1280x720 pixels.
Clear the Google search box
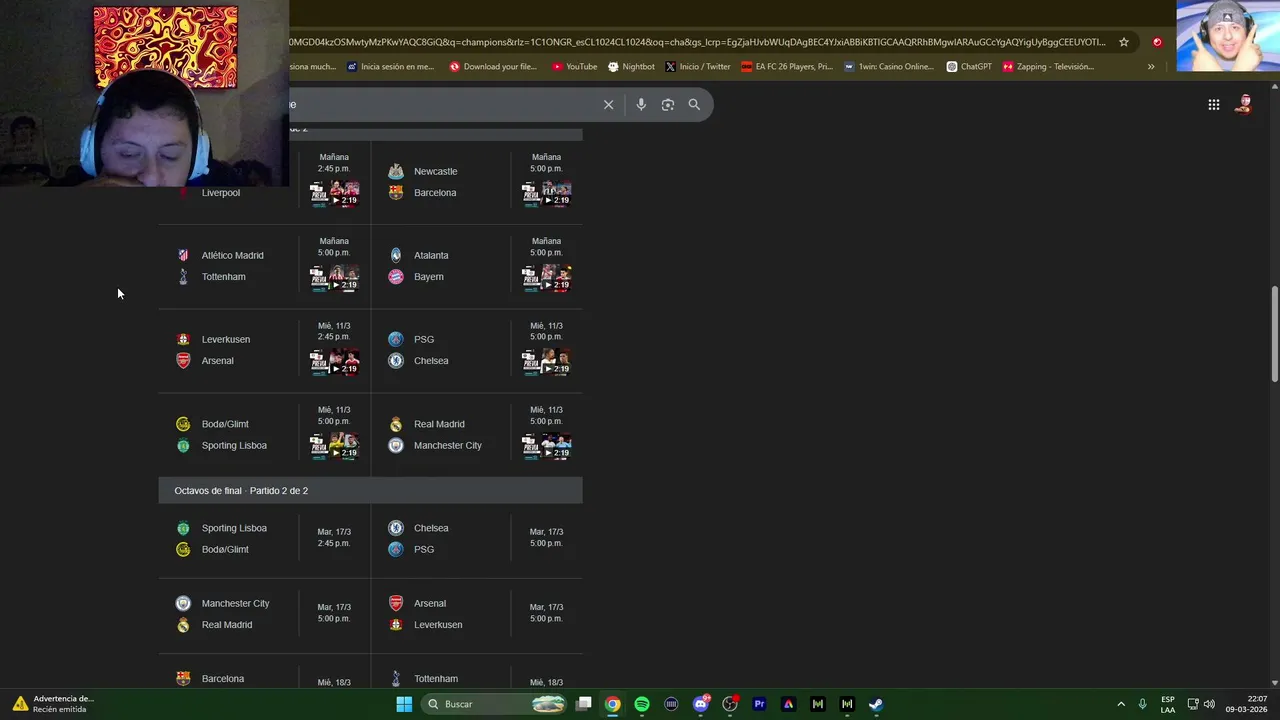coord(608,104)
